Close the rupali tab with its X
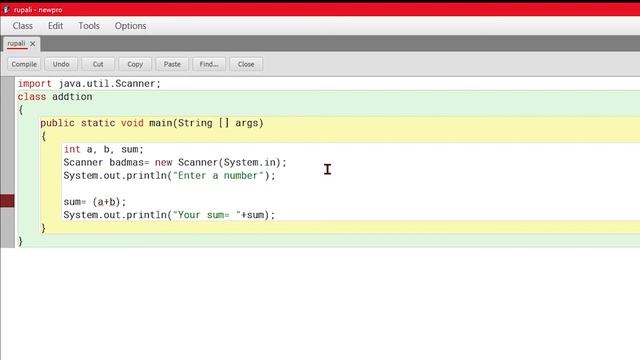This screenshot has width=640, height=360. [x=33, y=44]
